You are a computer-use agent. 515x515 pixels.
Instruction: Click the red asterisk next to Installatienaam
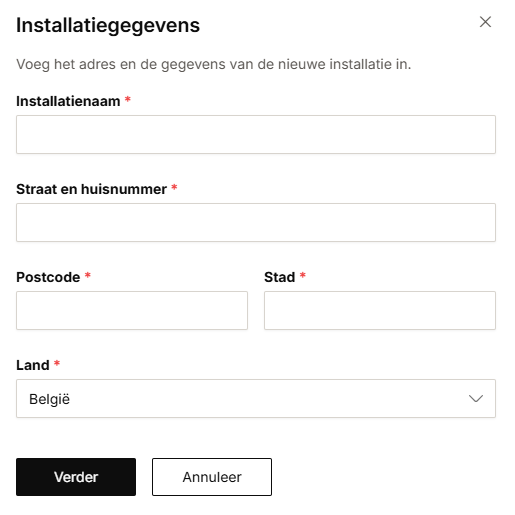pyautogui.click(x=128, y=99)
